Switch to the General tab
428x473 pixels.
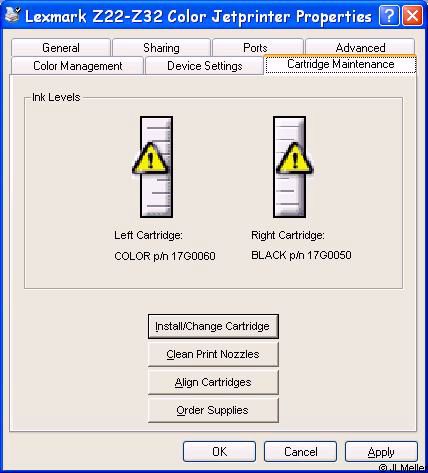tap(61, 48)
